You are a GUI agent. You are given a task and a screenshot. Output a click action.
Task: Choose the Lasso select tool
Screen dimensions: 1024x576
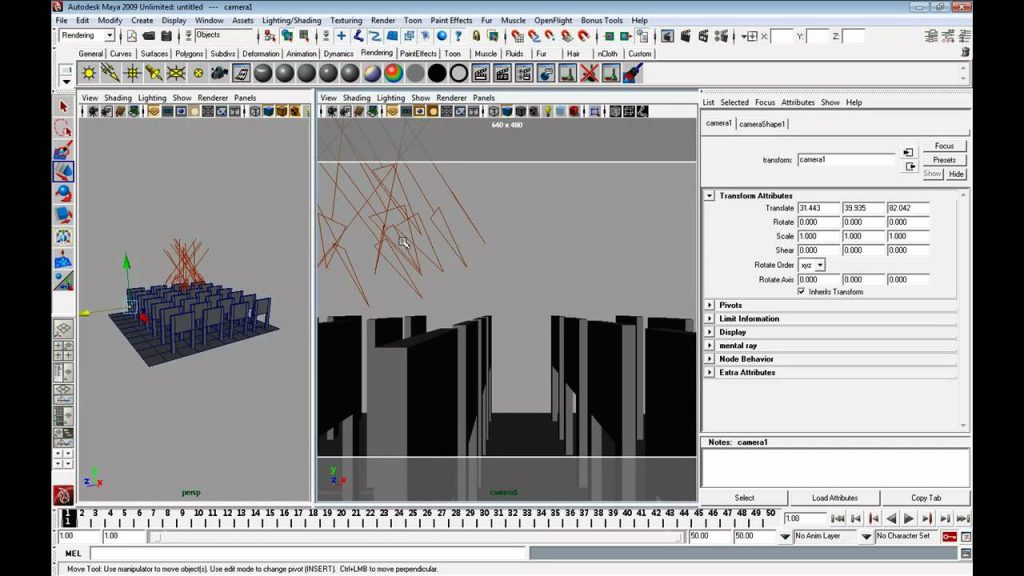(x=63, y=128)
